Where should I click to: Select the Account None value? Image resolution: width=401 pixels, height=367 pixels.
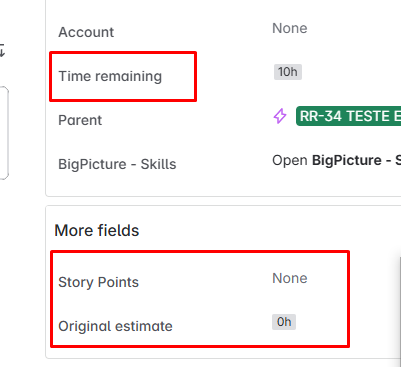(x=290, y=28)
